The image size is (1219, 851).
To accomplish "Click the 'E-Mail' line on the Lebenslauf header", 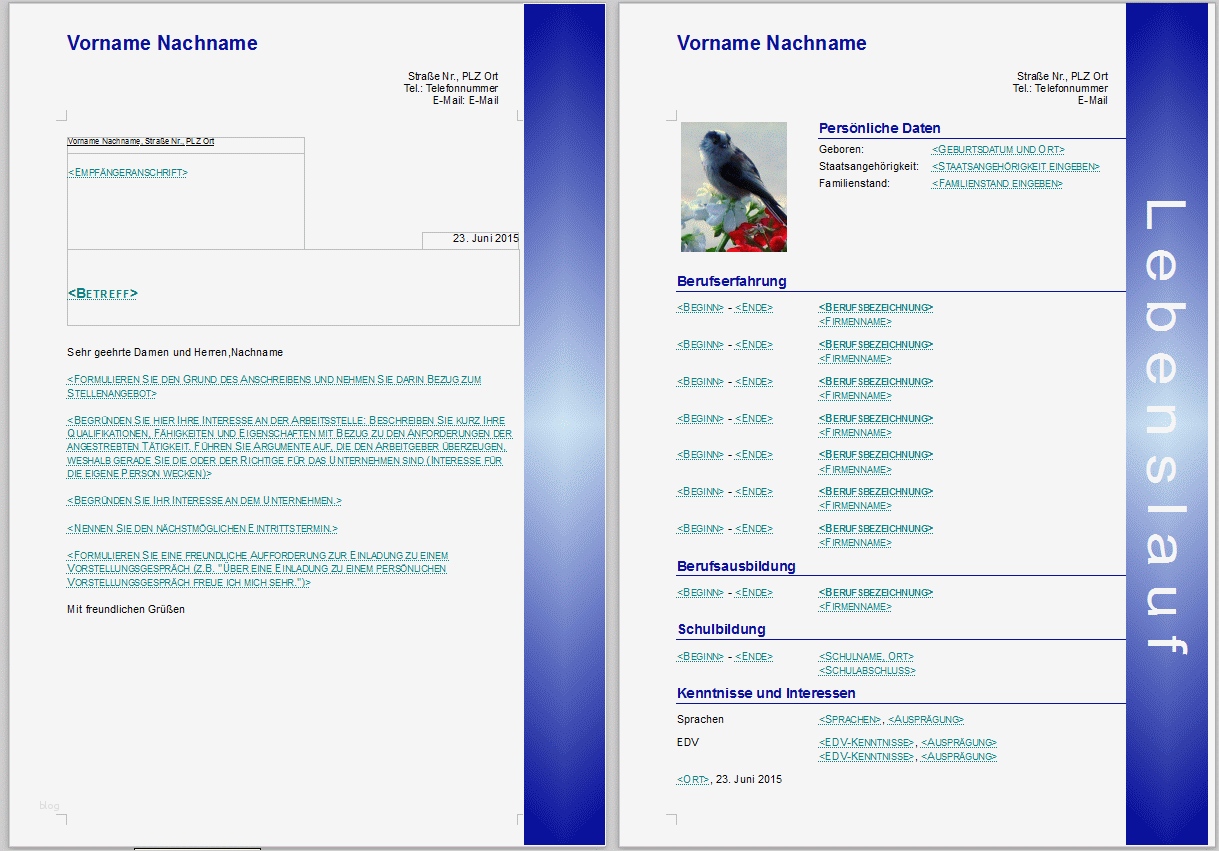I will 1093,100.
